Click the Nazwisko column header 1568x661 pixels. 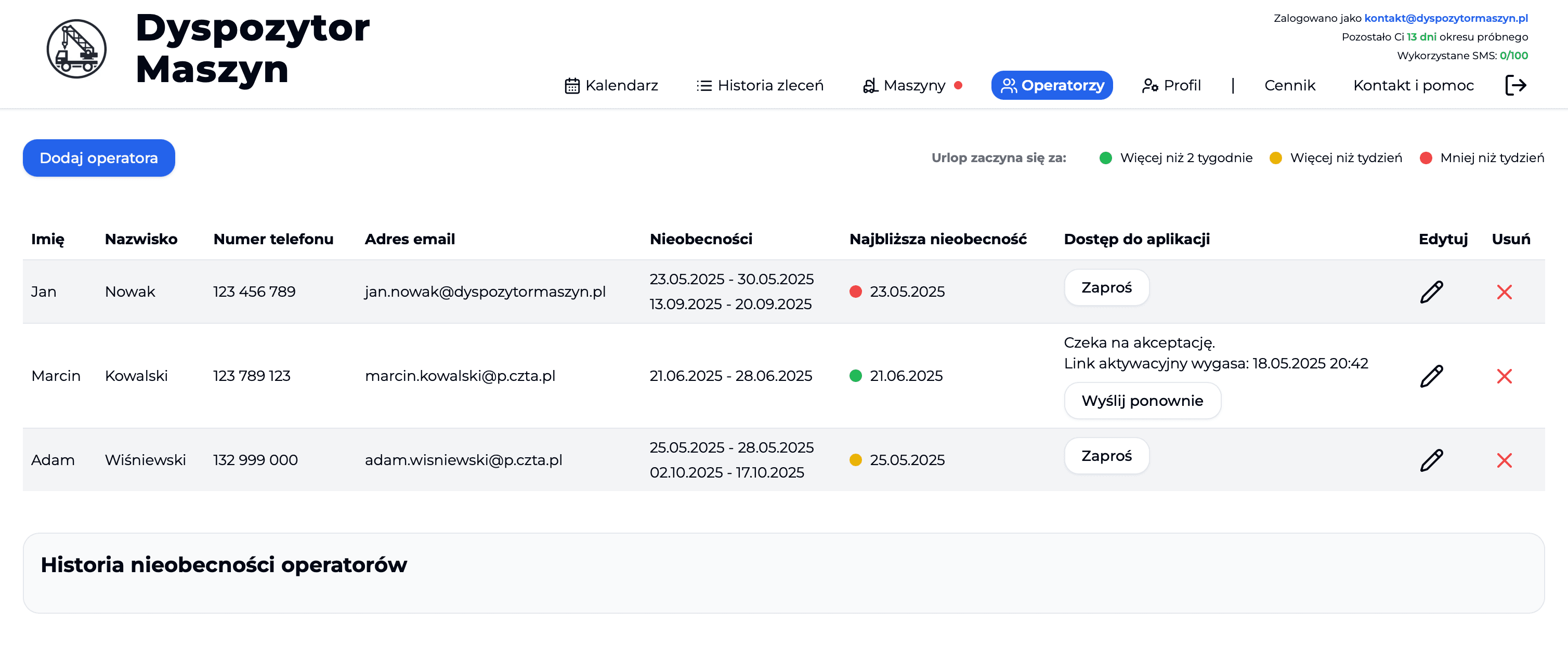(141, 239)
